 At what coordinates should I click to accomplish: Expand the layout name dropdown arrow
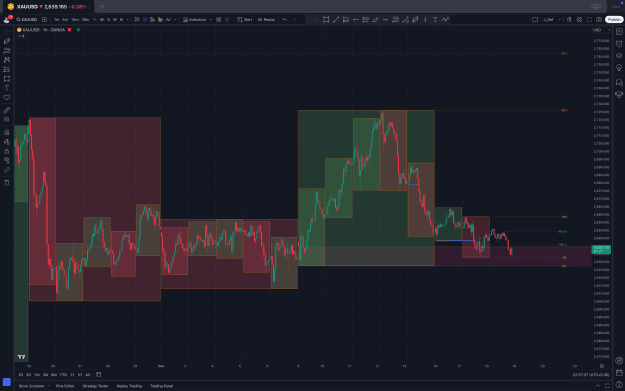(559, 20)
